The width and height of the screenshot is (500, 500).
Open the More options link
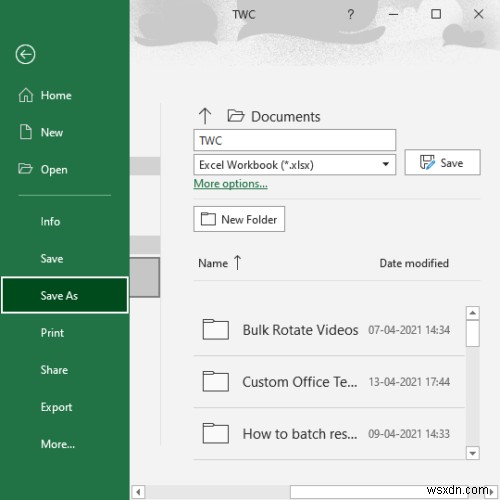[x=231, y=184]
